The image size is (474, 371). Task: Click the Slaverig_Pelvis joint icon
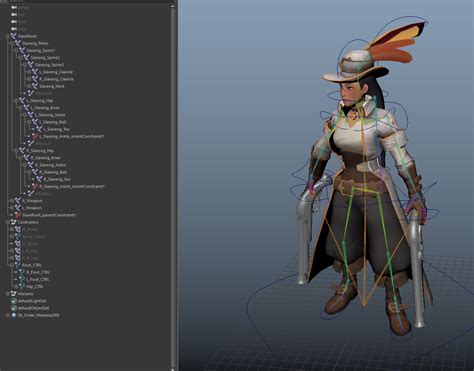(x=18, y=43)
